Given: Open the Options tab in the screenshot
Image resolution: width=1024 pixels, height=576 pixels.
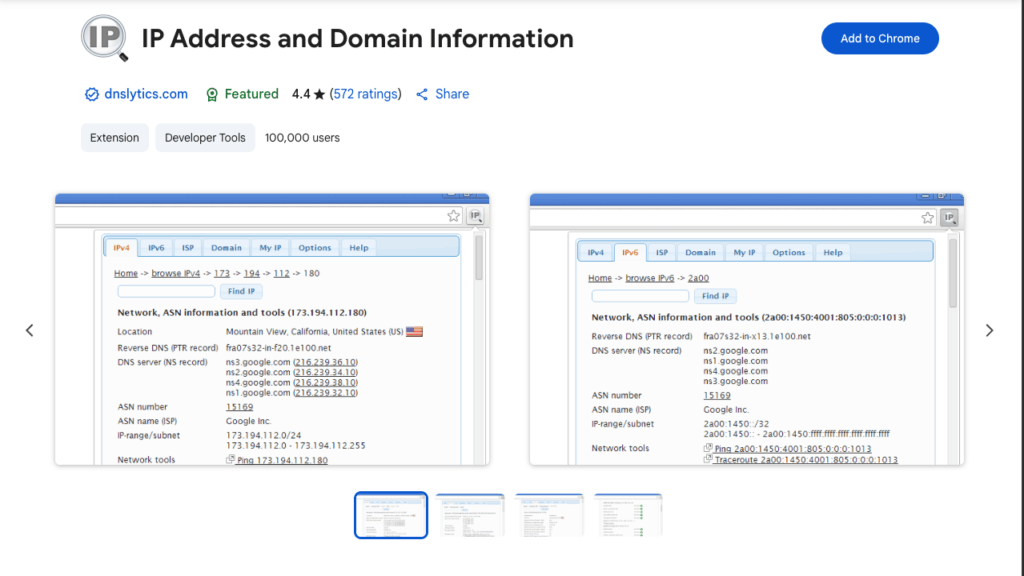Looking at the screenshot, I should 315,247.
